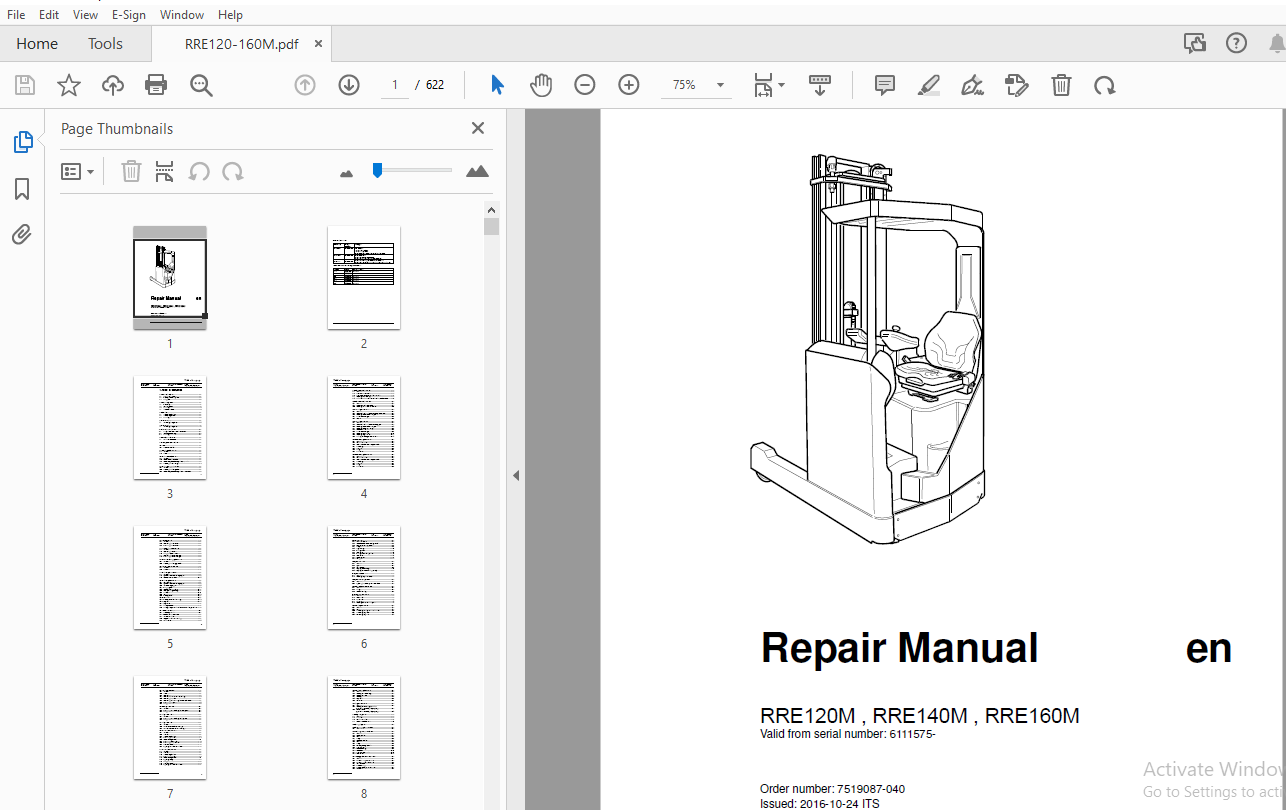Bookmark the file with the star icon
The height and width of the screenshot is (810, 1286).
[x=69, y=86]
